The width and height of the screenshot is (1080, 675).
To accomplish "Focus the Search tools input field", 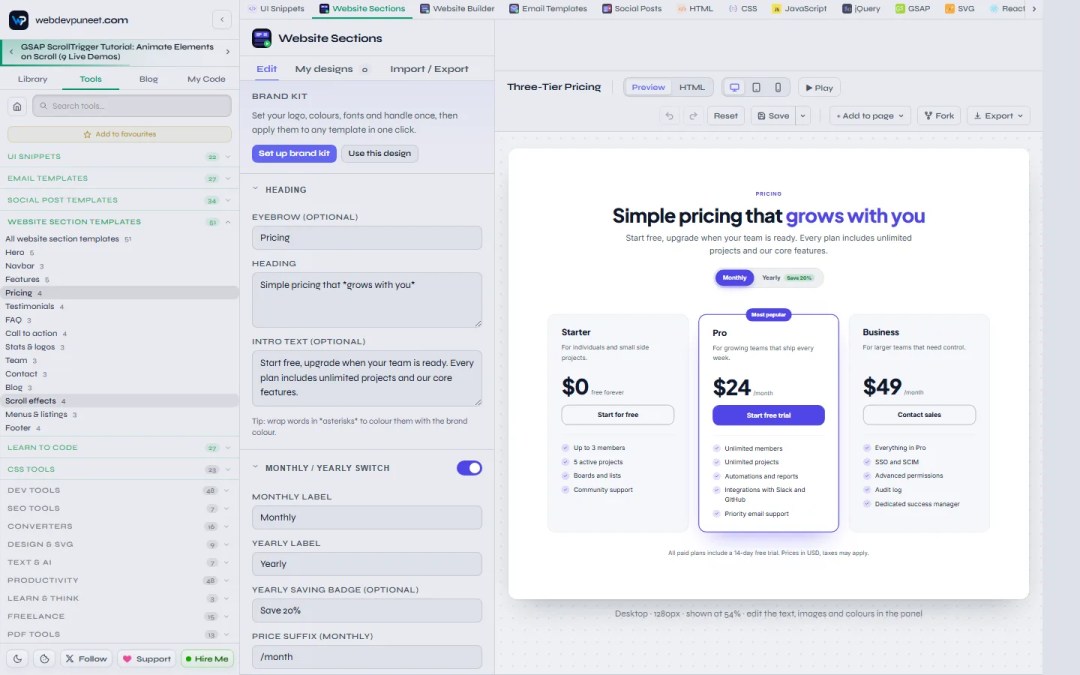I will click(132, 106).
